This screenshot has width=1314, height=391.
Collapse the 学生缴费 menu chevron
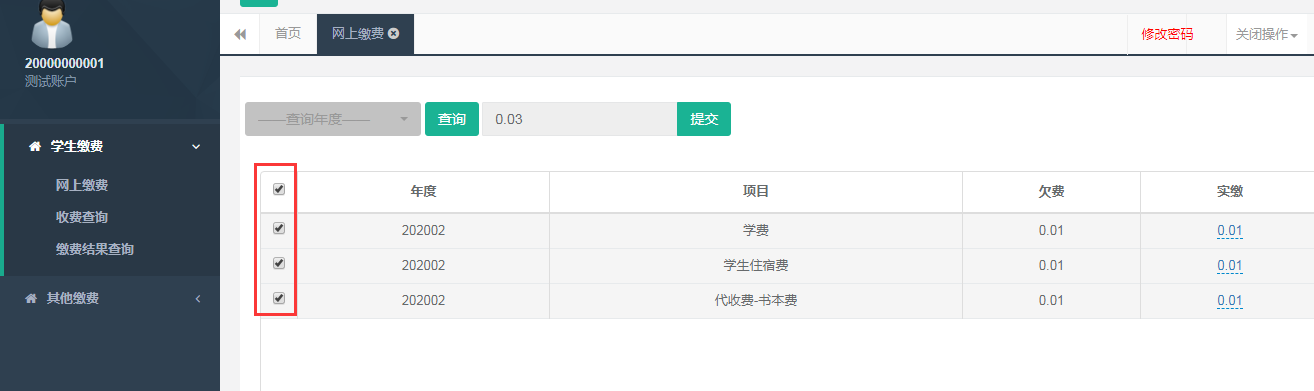(196, 147)
